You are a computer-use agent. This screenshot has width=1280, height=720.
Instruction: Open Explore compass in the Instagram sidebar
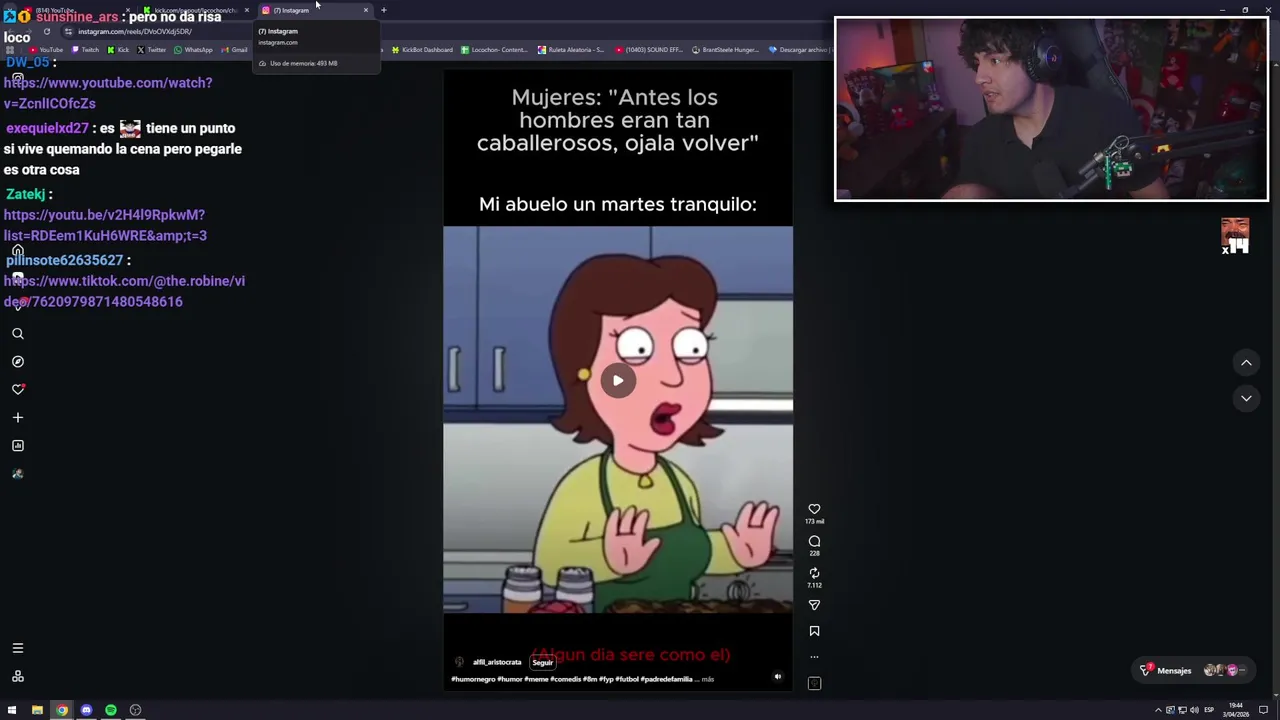click(x=18, y=362)
